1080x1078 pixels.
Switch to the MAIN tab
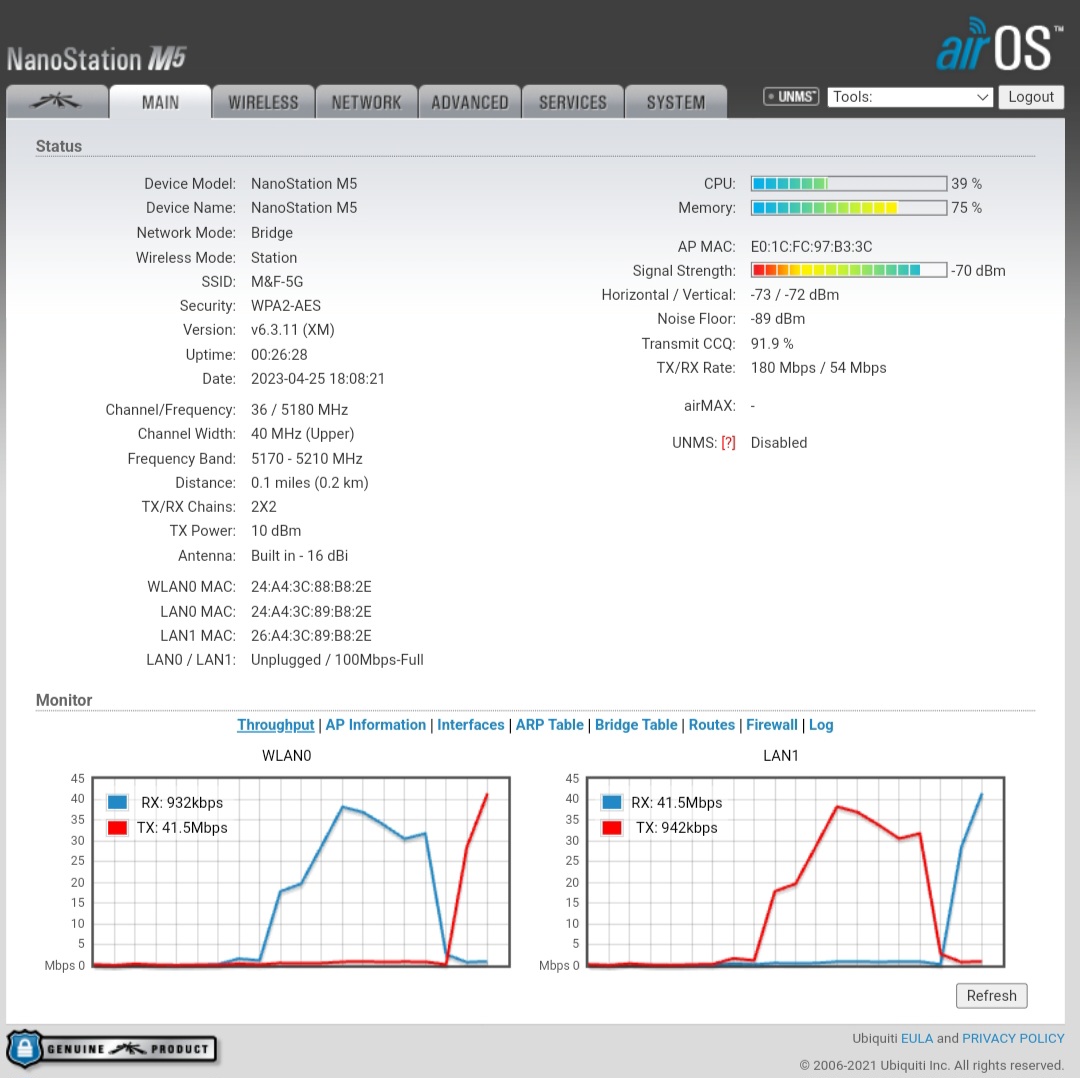[x=160, y=102]
